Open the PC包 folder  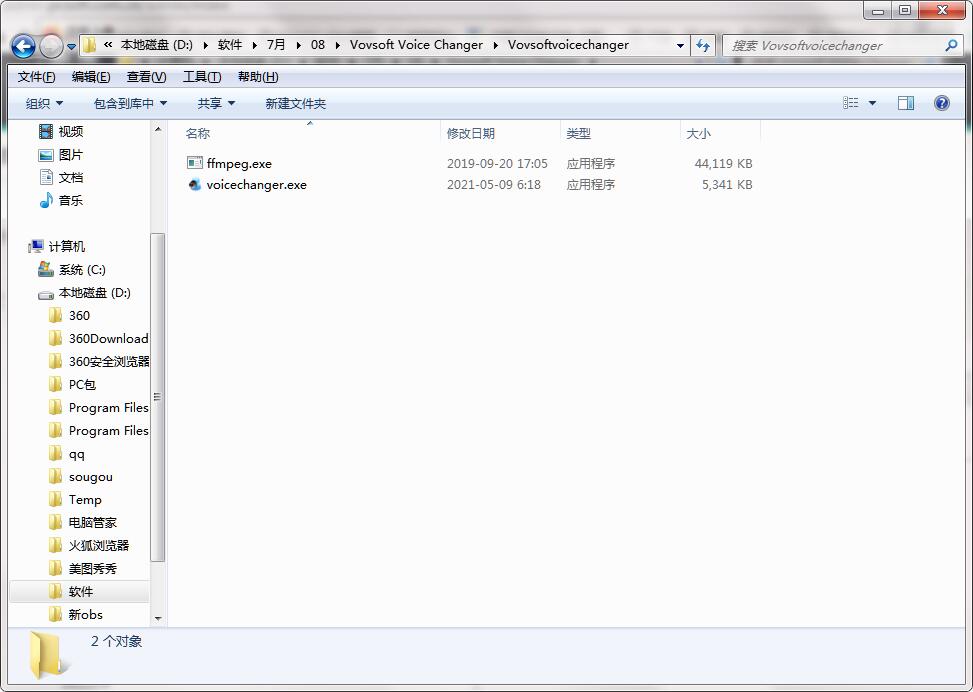coord(72,384)
